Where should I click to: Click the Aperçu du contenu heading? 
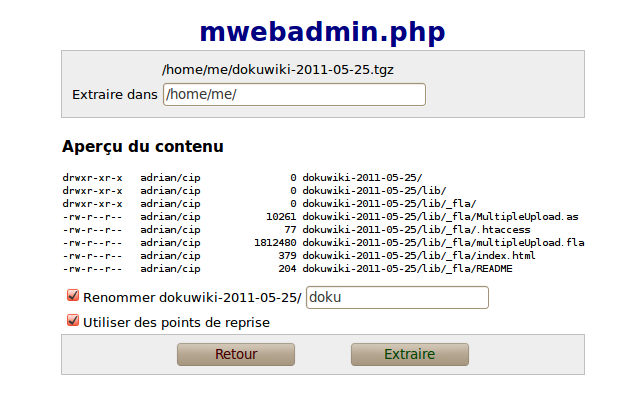[x=143, y=146]
